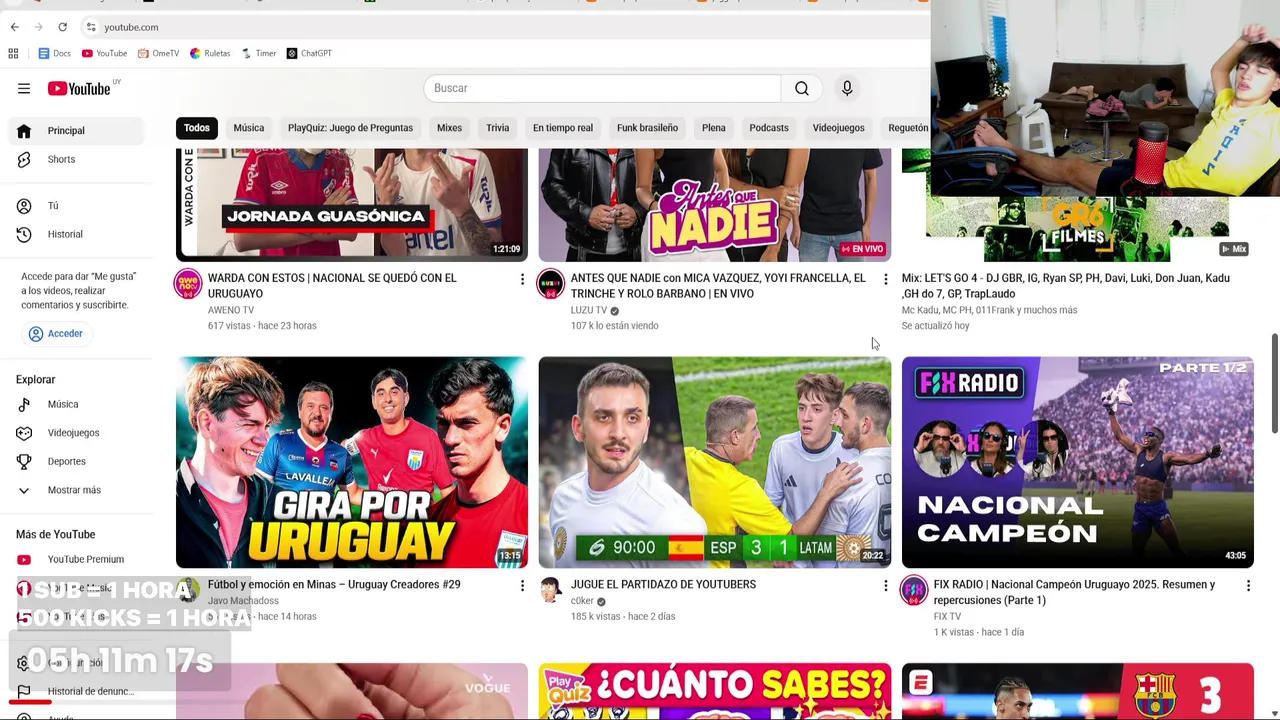The width and height of the screenshot is (1280, 720).
Task: Open more options for Fútbol y emoción video
Action: (522, 585)
